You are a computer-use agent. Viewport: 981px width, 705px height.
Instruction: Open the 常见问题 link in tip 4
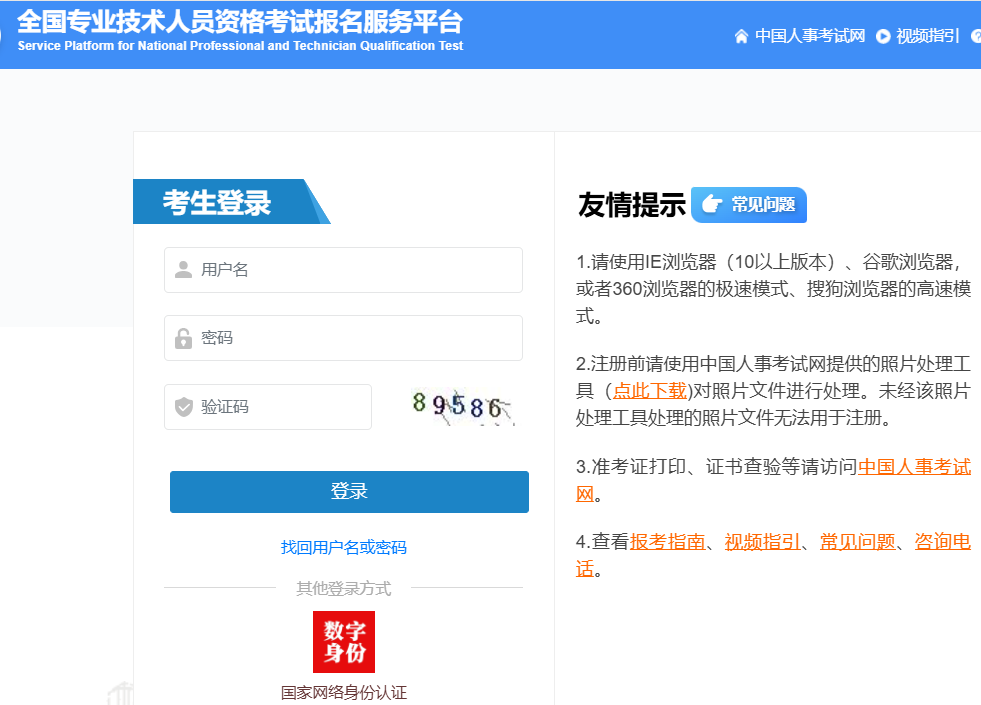[857, 542]
